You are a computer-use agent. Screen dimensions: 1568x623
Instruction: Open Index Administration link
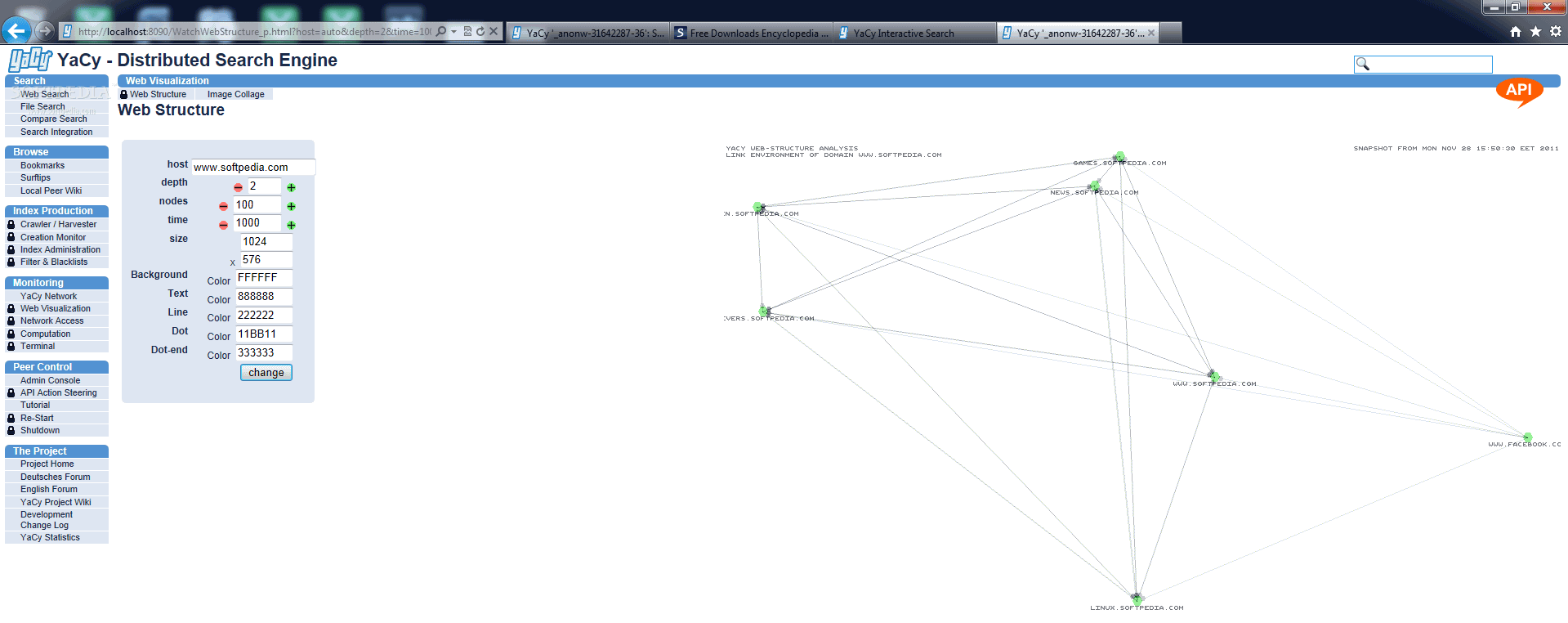[60, 249]
